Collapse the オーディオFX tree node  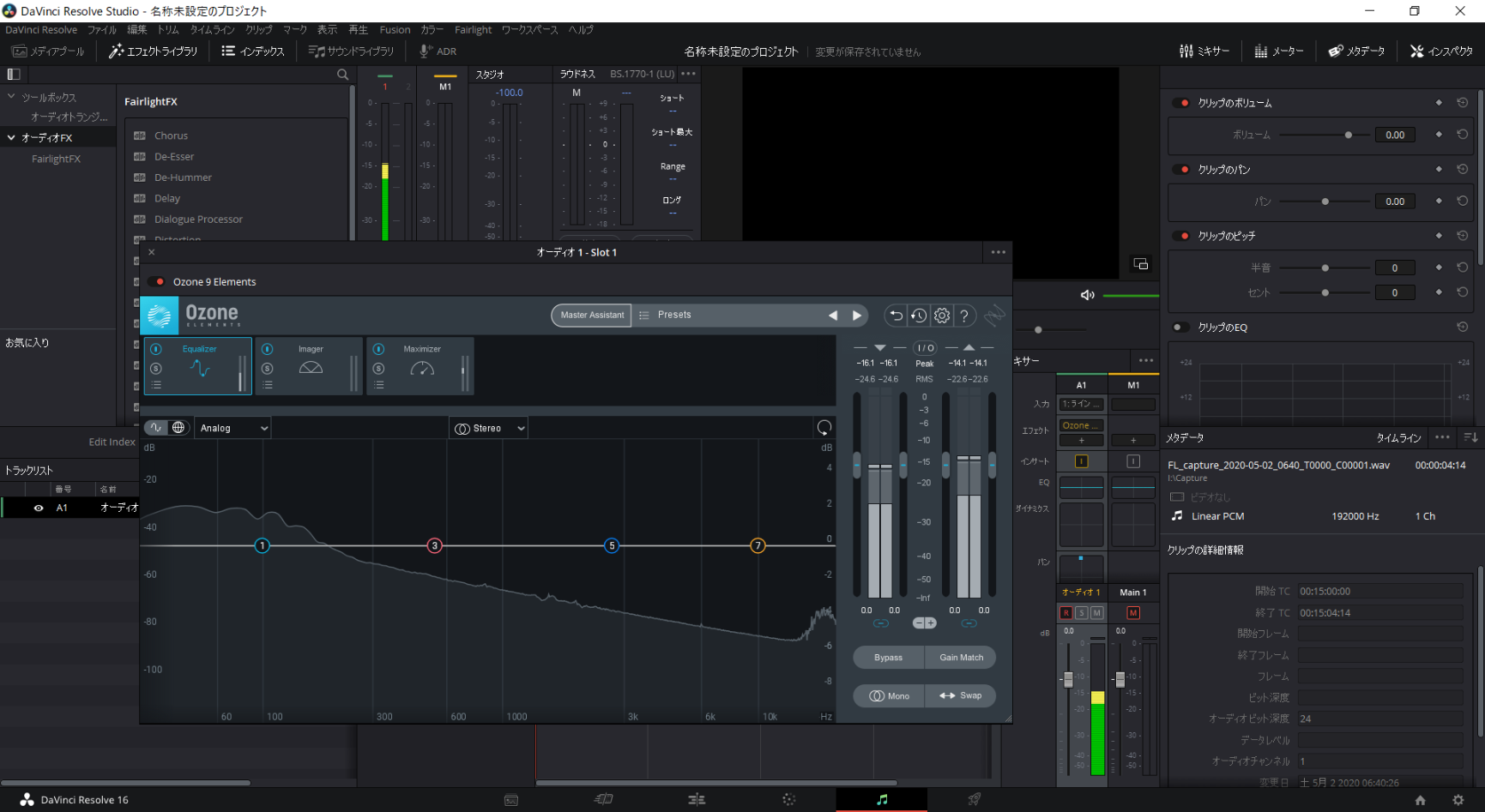11,137
